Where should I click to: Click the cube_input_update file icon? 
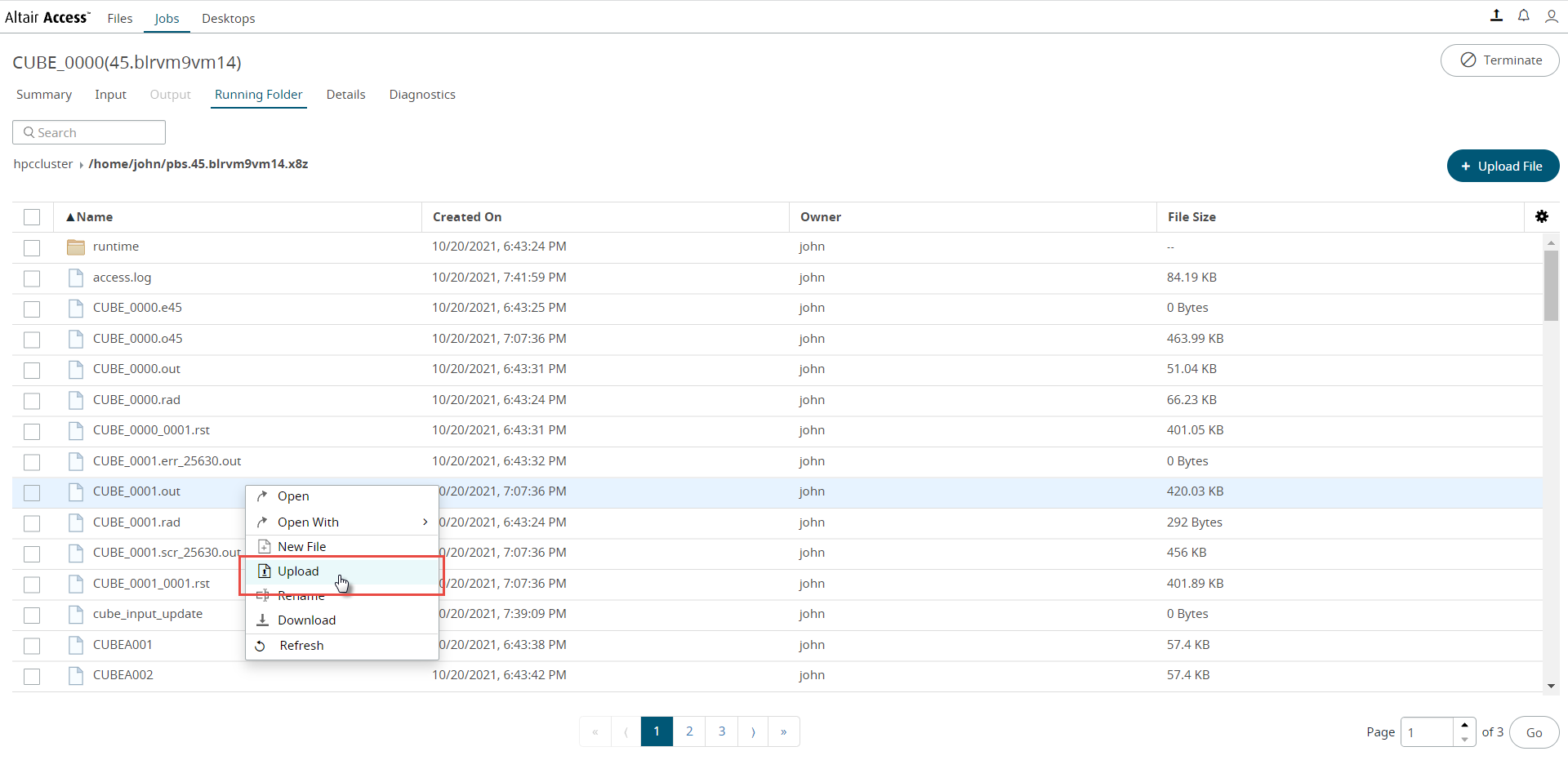(76, 614)
